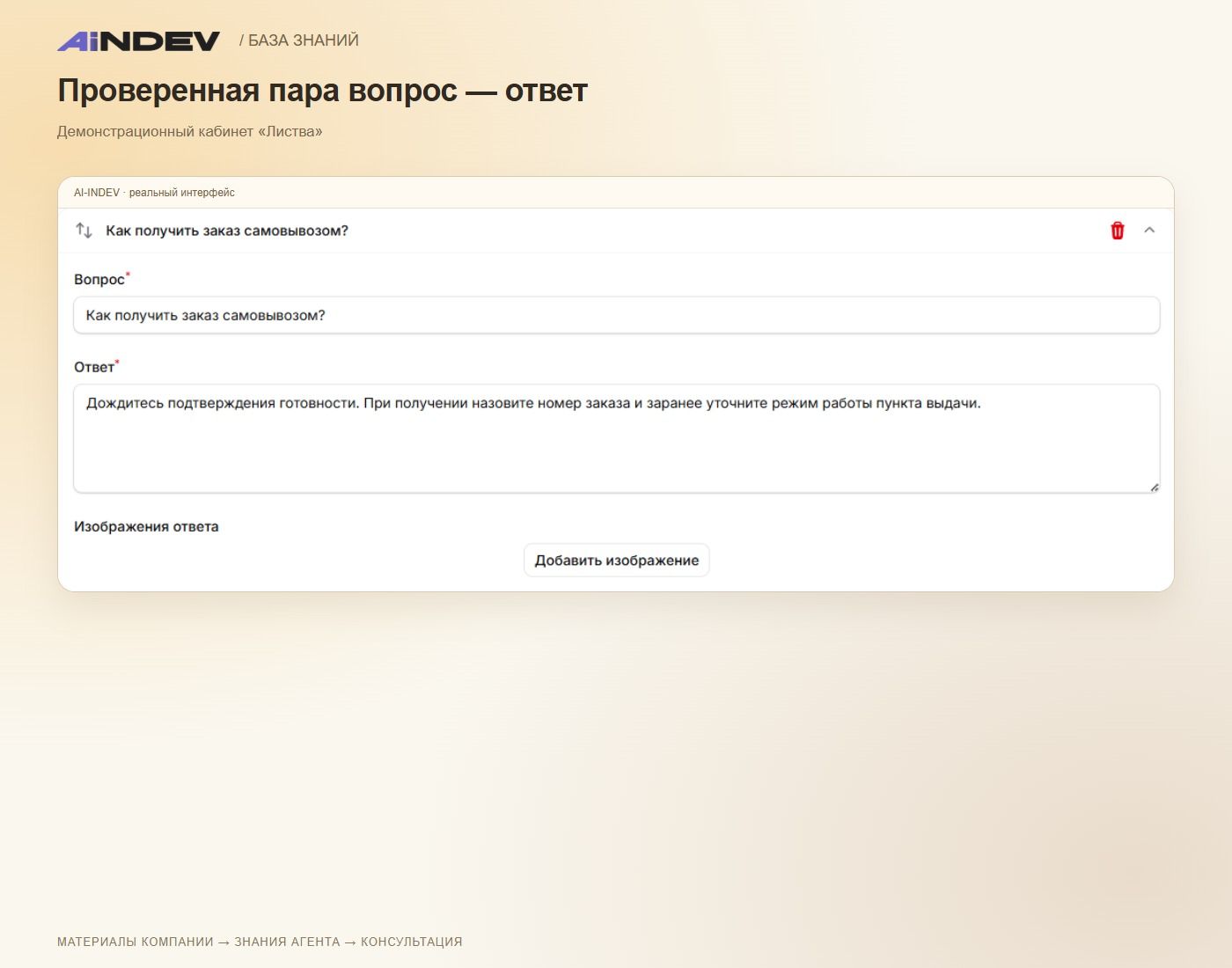
Task: Click the card header title 'Как получить заказ самовывозом?'
Action: click(x=227, y=231)
